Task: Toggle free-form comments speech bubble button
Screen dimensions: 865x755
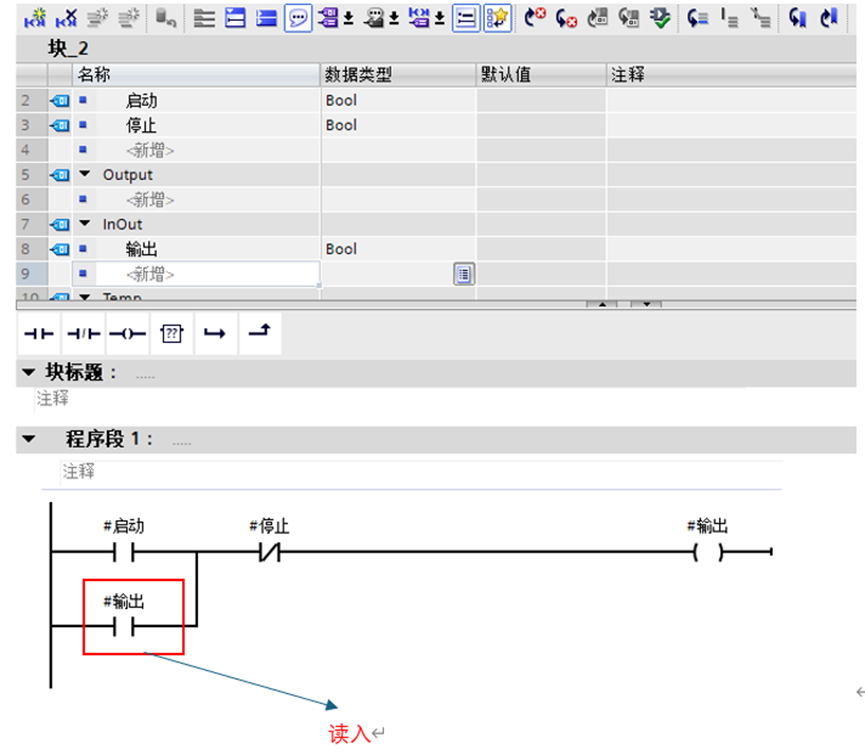Action: [x=298, y=18]
